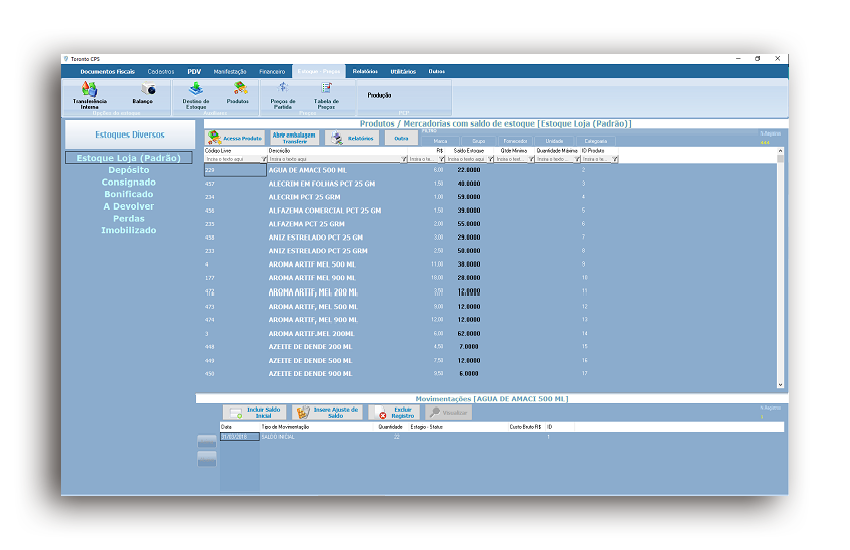The width and height of the screenshot is (850, 550).
Task: Click the Acessa Produto button
Action: pos(234,138)
